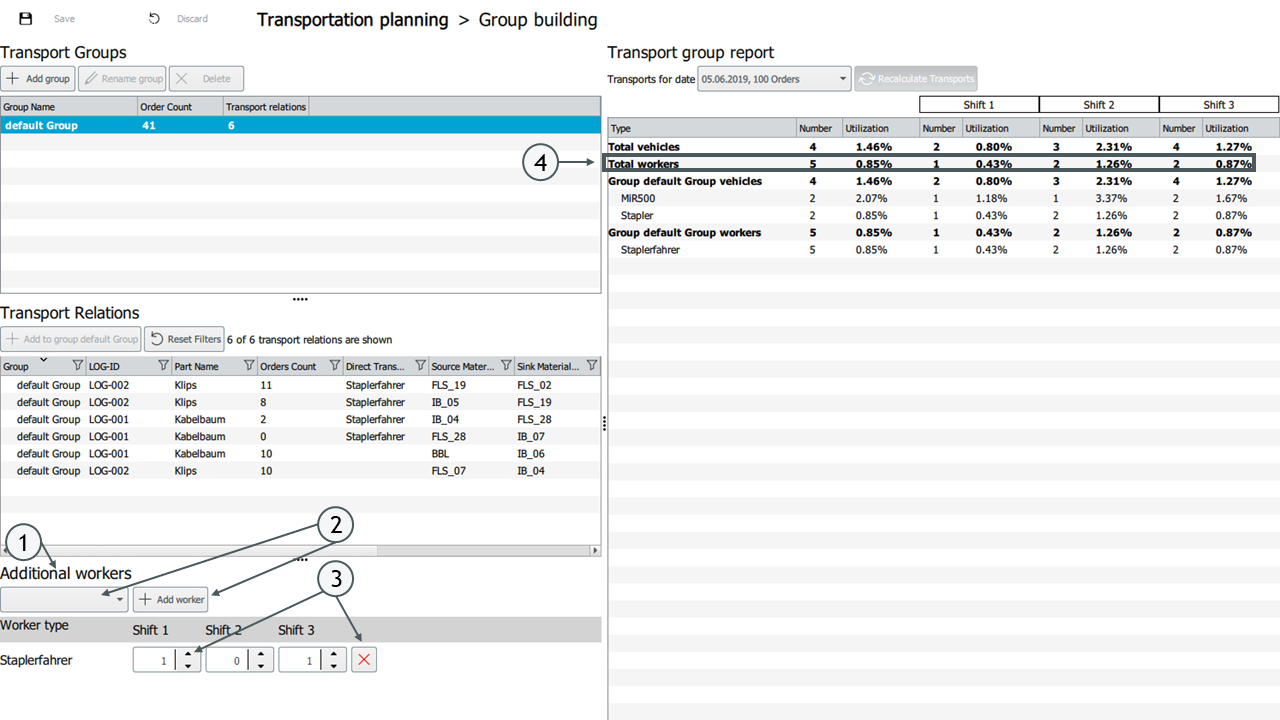Click the Add worker button

pos(171,600)
